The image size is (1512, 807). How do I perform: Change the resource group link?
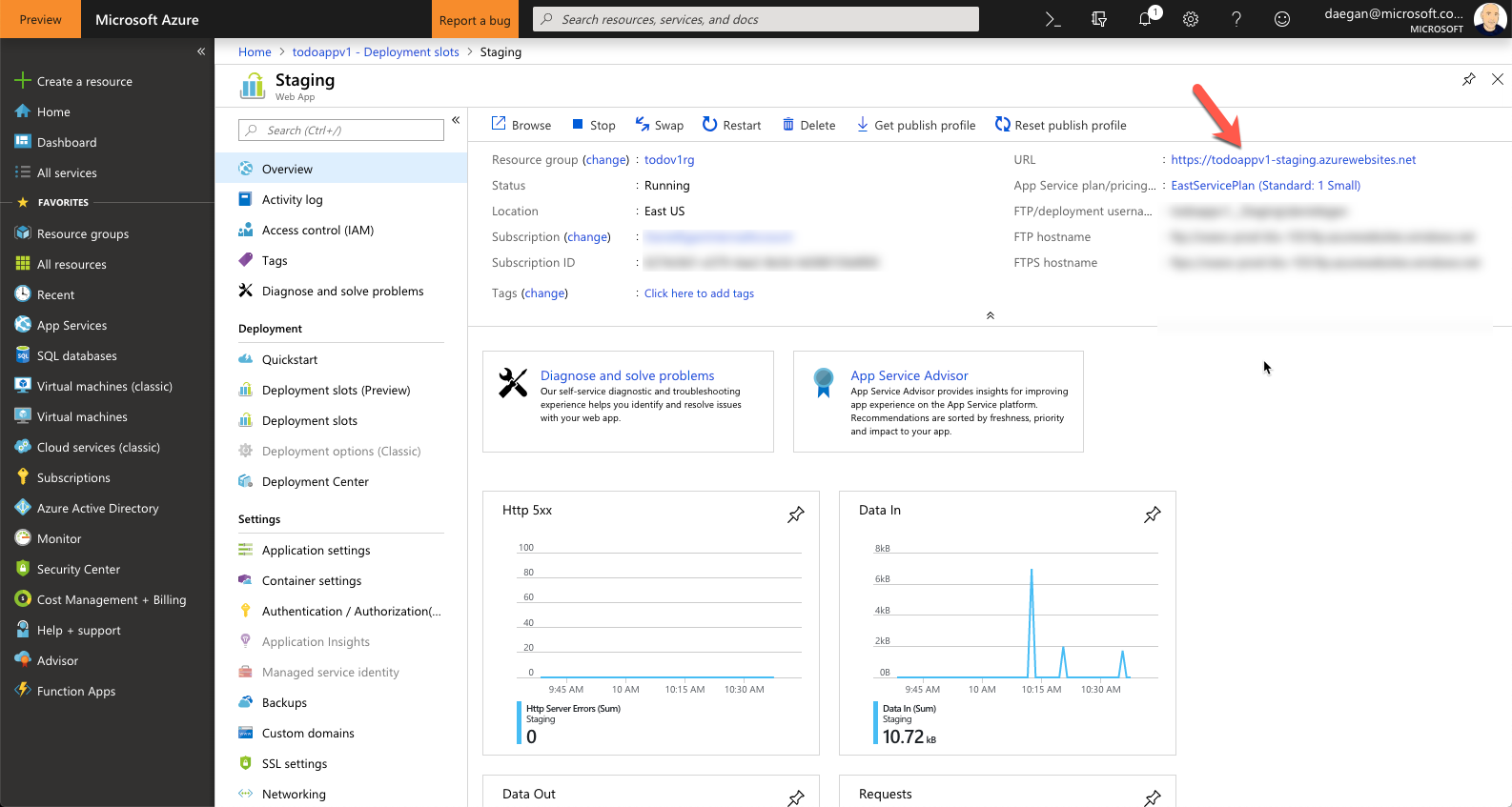coord(605,159)
